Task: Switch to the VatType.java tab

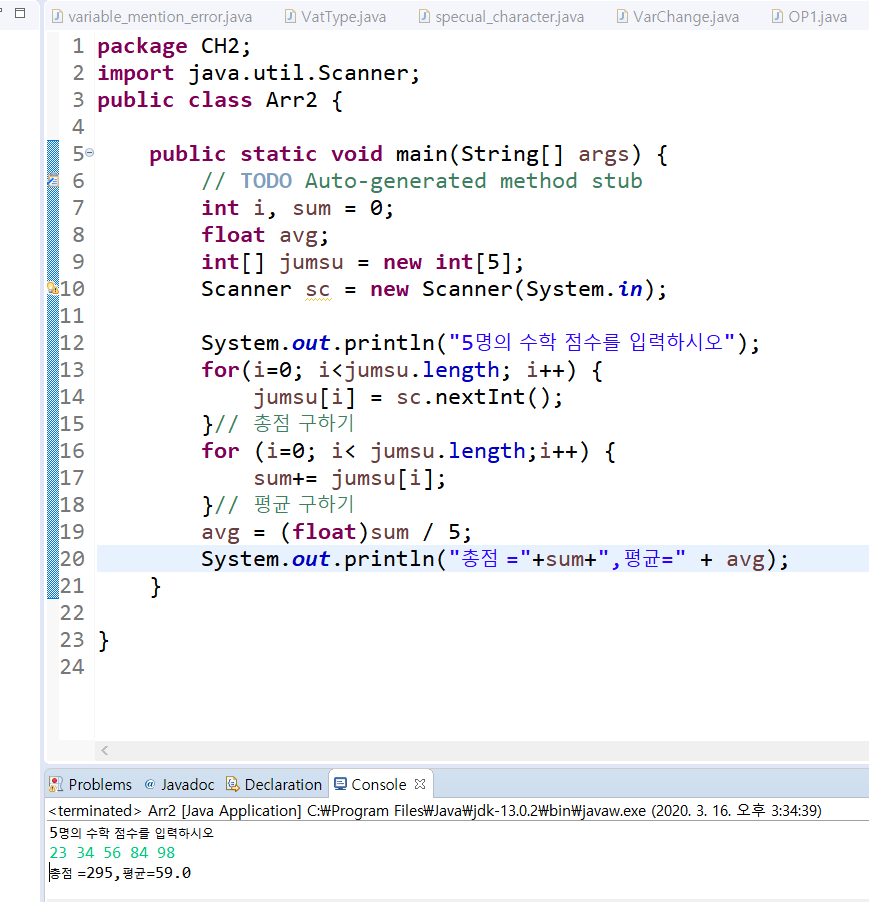Action: (x=336, y=17)
